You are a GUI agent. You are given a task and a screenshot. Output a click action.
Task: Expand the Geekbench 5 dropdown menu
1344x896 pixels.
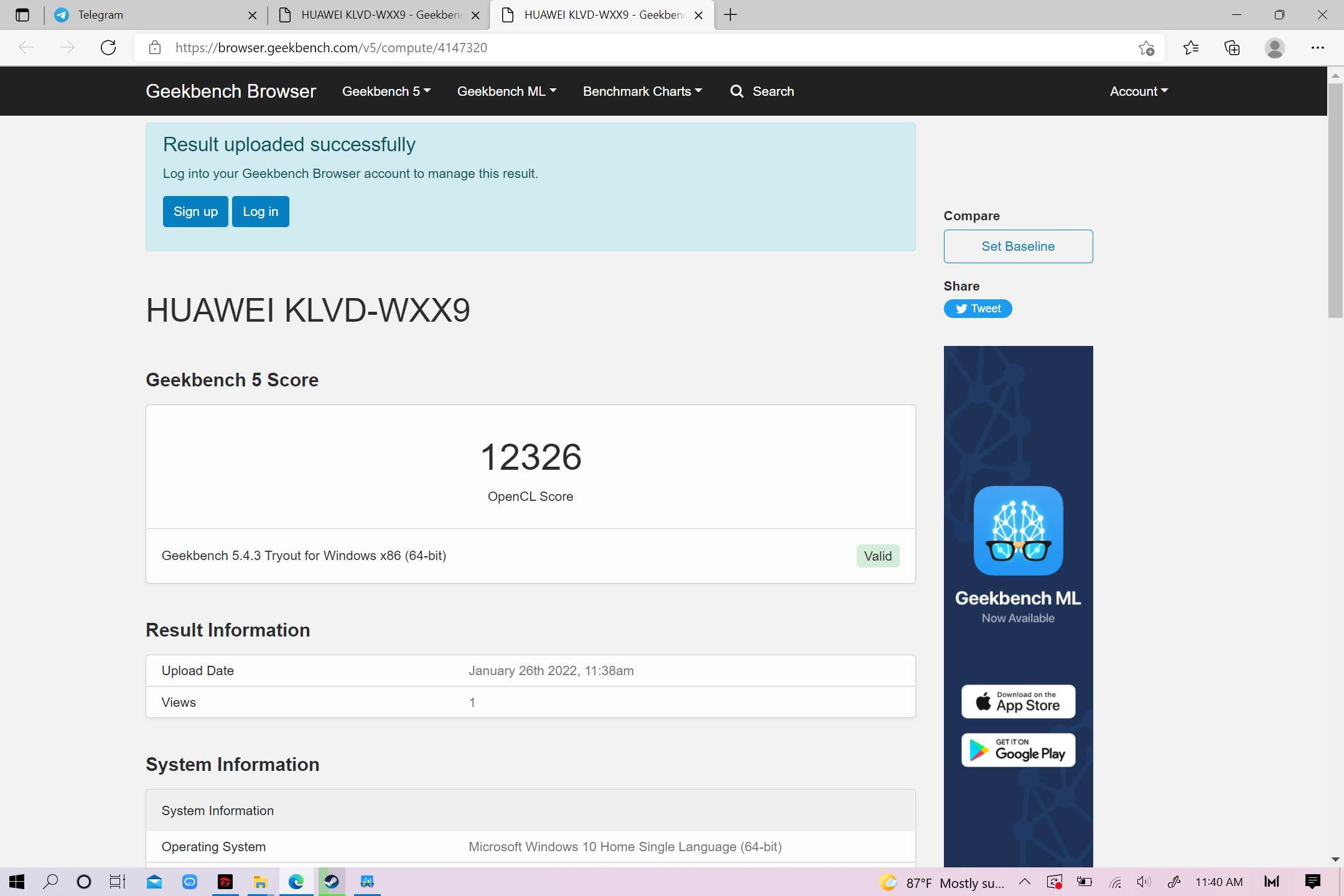coord(386,91)
